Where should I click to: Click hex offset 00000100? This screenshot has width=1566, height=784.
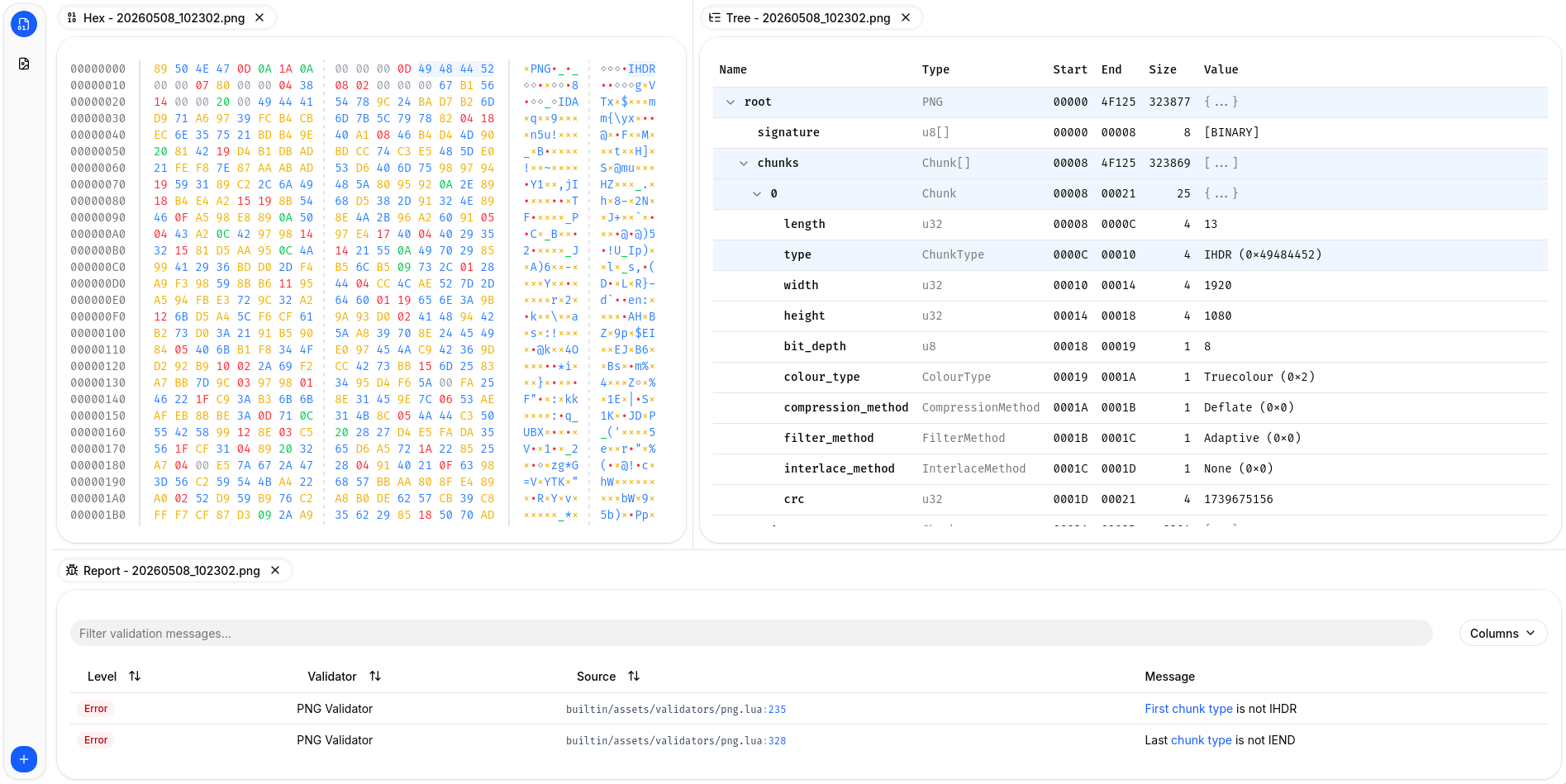(x=98, y=333)
